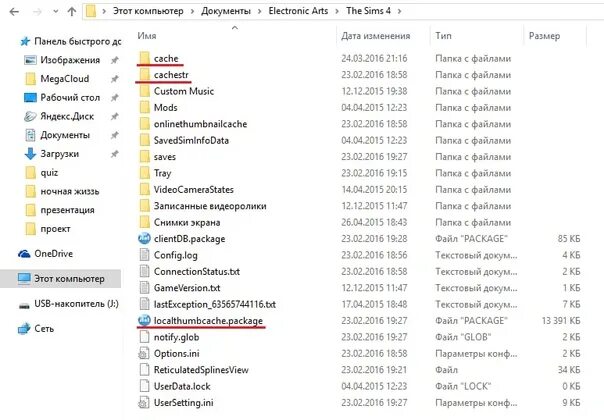Sort by Тип column header
The image size is (604, 420).
pos(443,36)
